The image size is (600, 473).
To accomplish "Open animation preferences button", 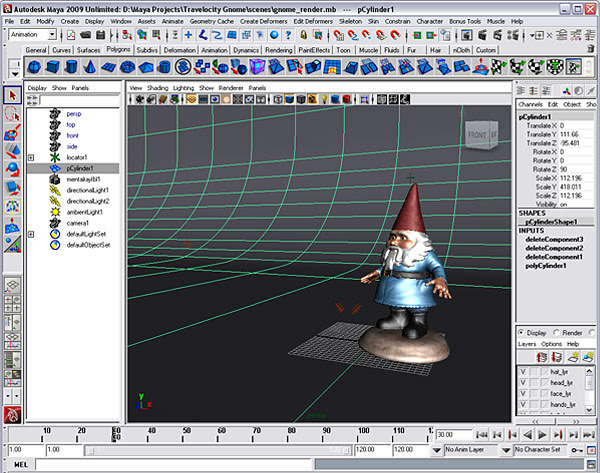I will point(591,450).
